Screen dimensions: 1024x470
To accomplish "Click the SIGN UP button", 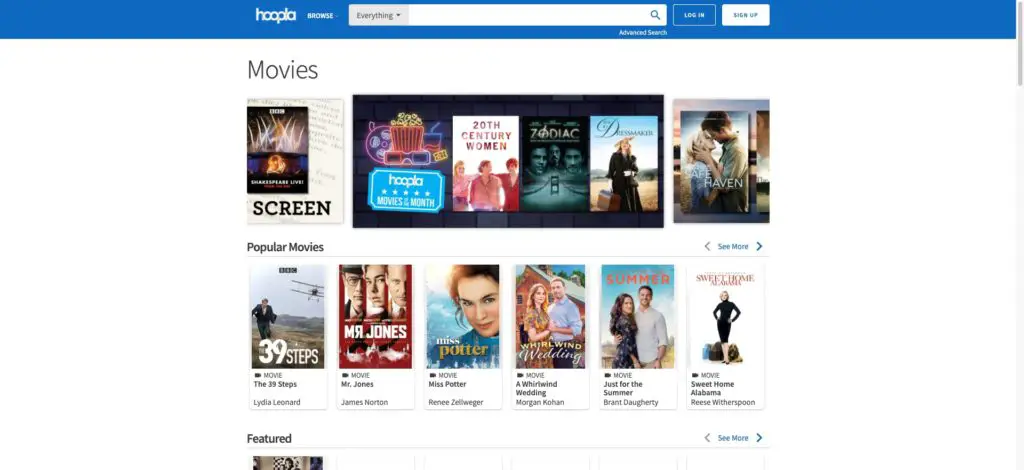I will (x=745, y=15).
